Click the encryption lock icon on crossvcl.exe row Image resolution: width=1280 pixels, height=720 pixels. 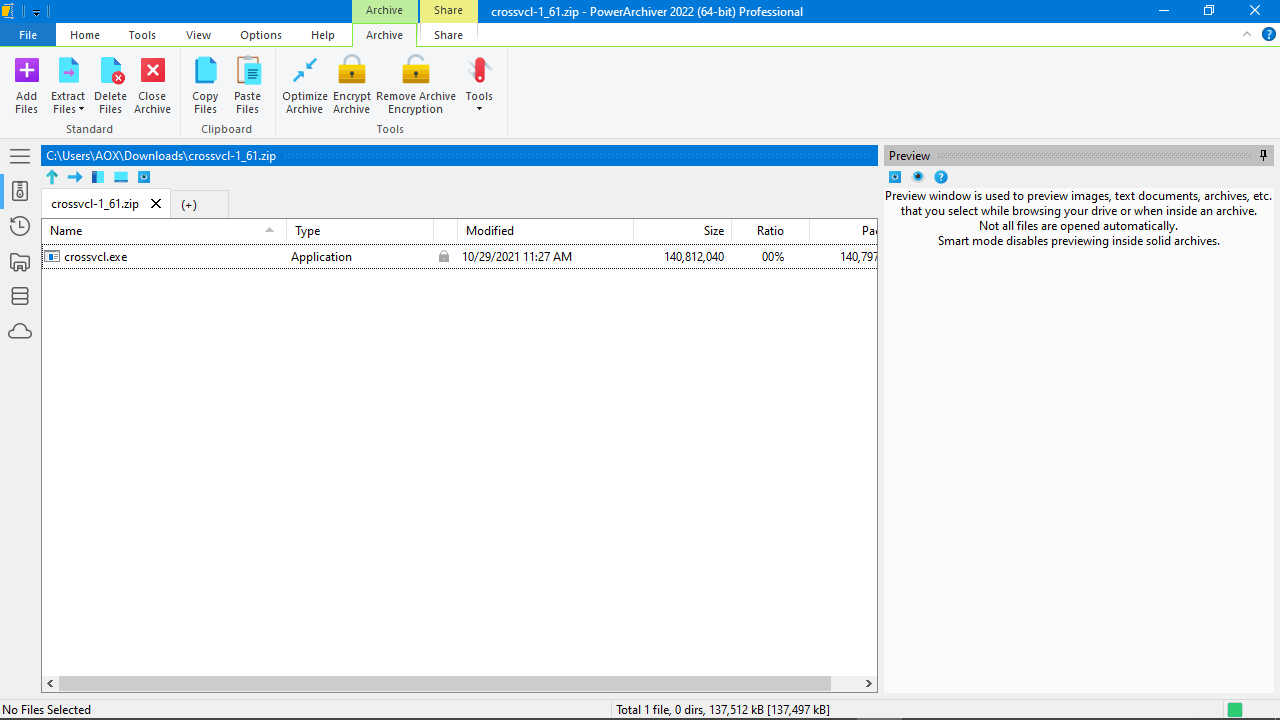pyautogui.click(x=444, y=257)
